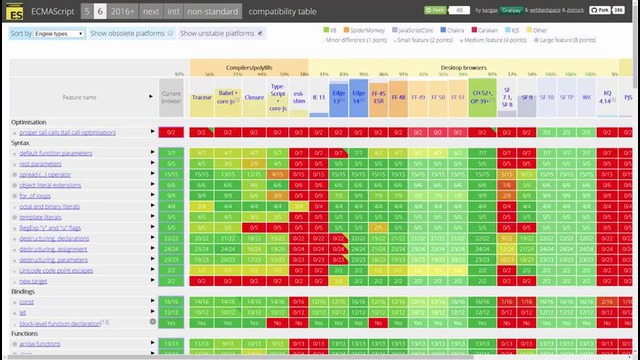Image resolution: width=640 pixels, height=360 pixels.
Task: Expand the Feature name column arrow
Action: pyautogui.click(x=151, y=97)
